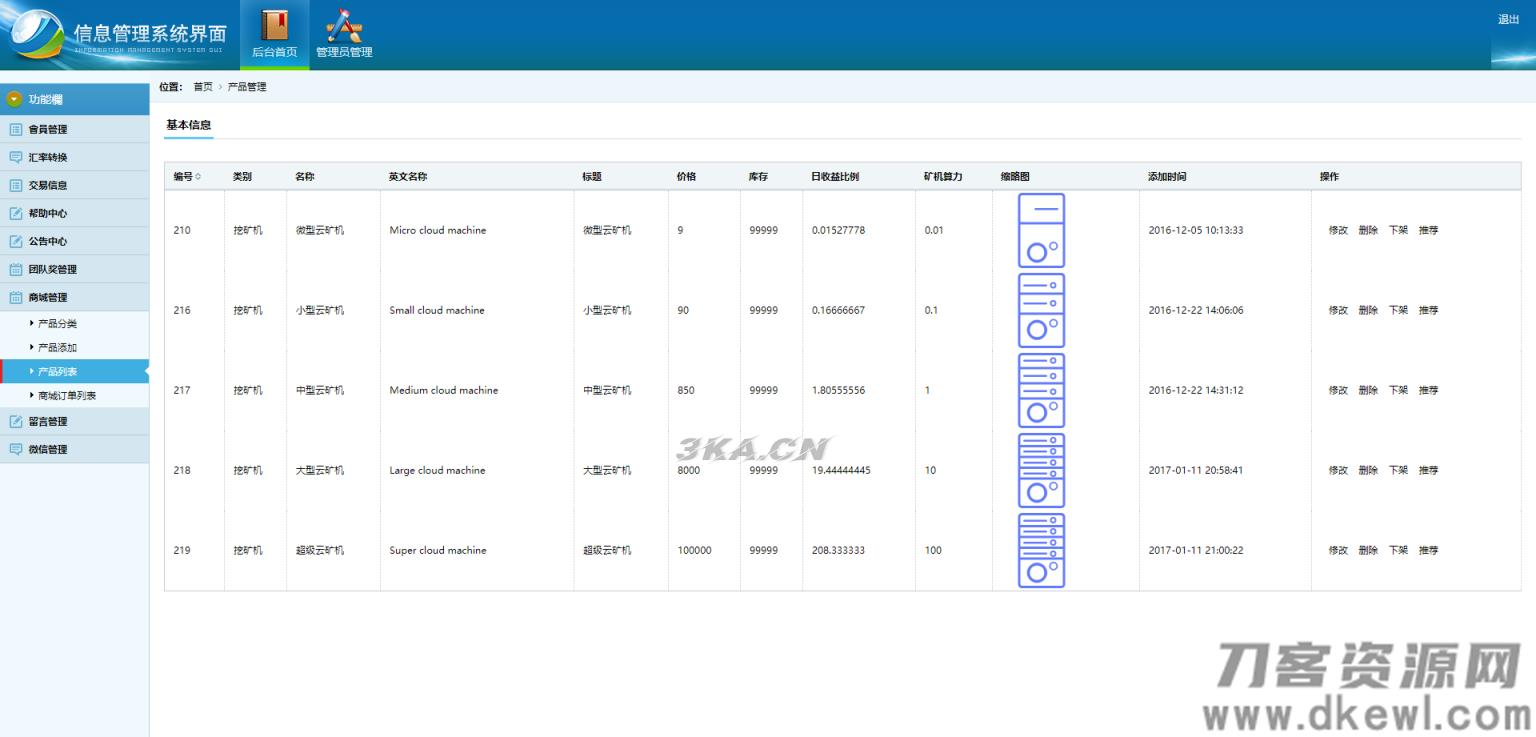Screen dimensions: 1536x737
Task: Click 推荐 for product 218
Action: click(x=1428, y=470)
